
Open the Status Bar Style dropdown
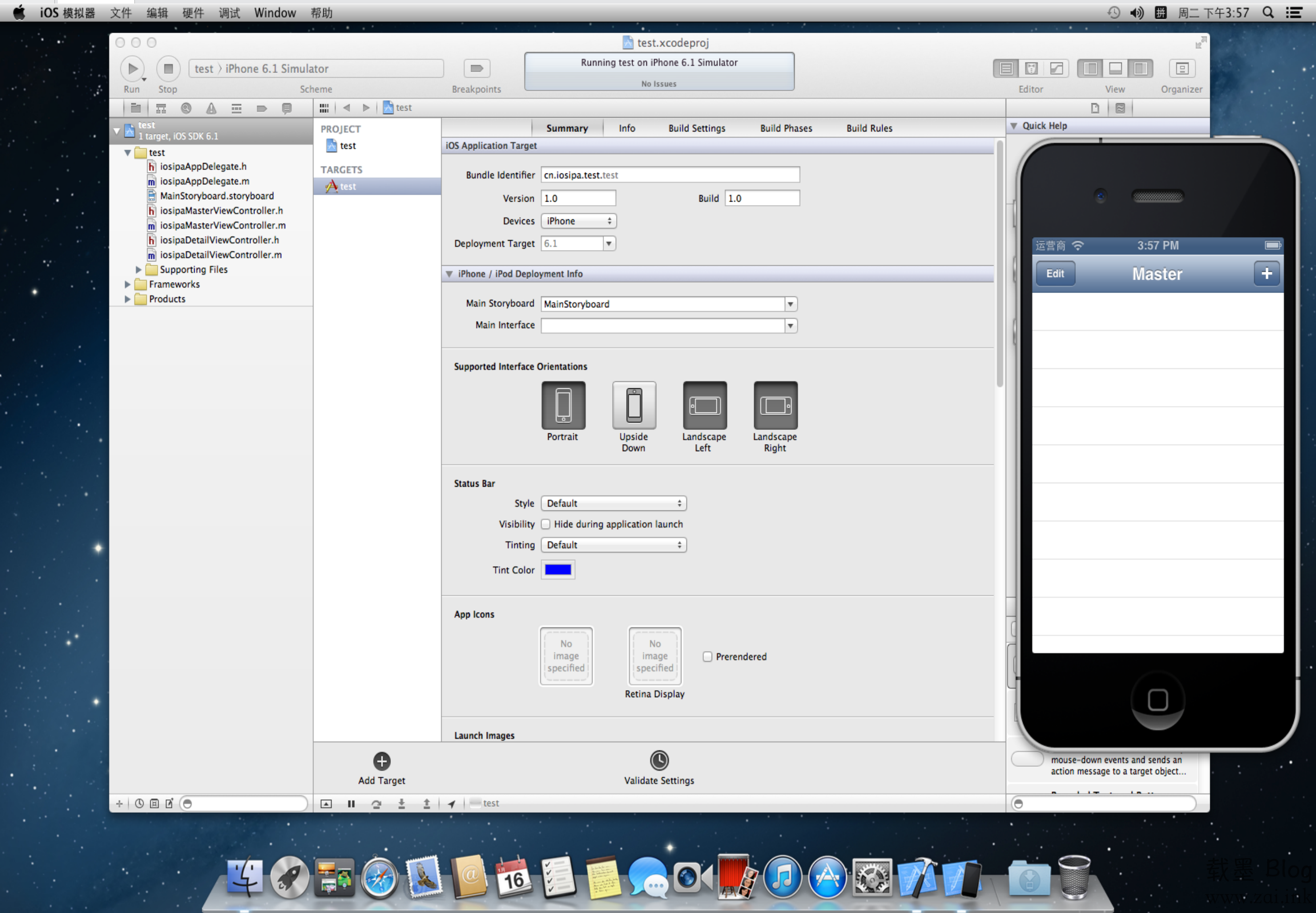pyautogui.click(x=612, y=503)
